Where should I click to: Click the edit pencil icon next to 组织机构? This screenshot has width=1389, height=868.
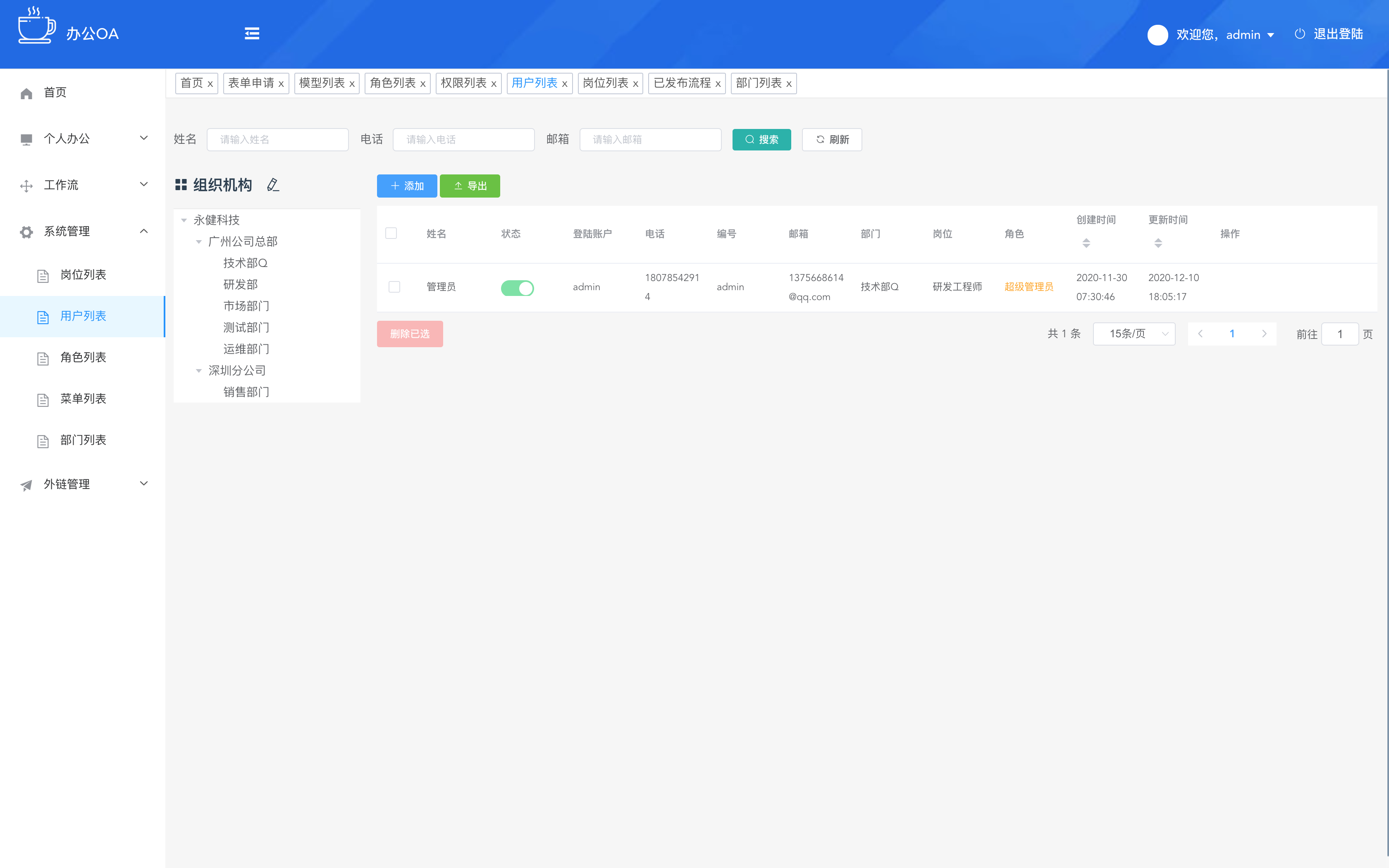click(273, 185)
